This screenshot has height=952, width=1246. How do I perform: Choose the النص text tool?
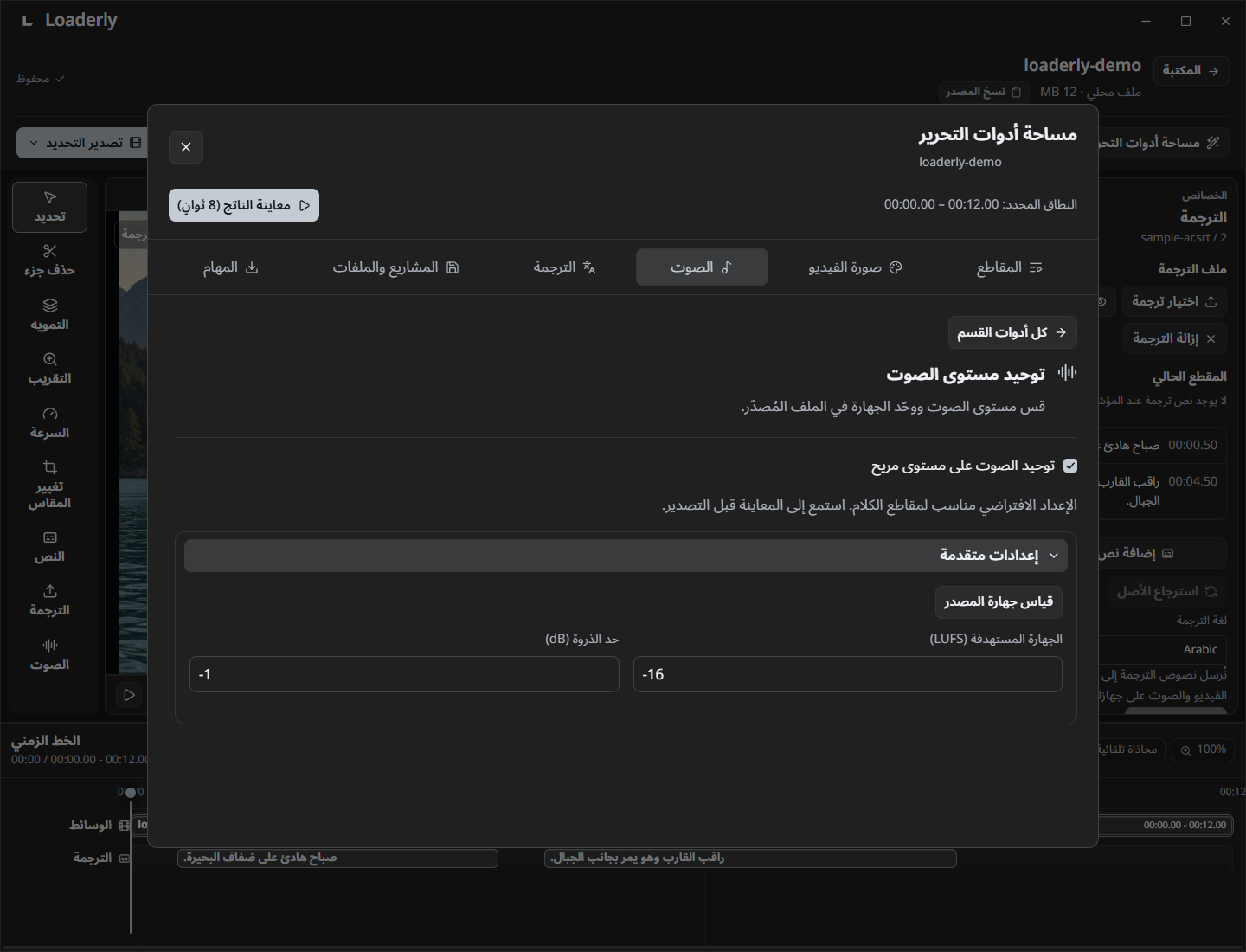[x=49, y=547]
